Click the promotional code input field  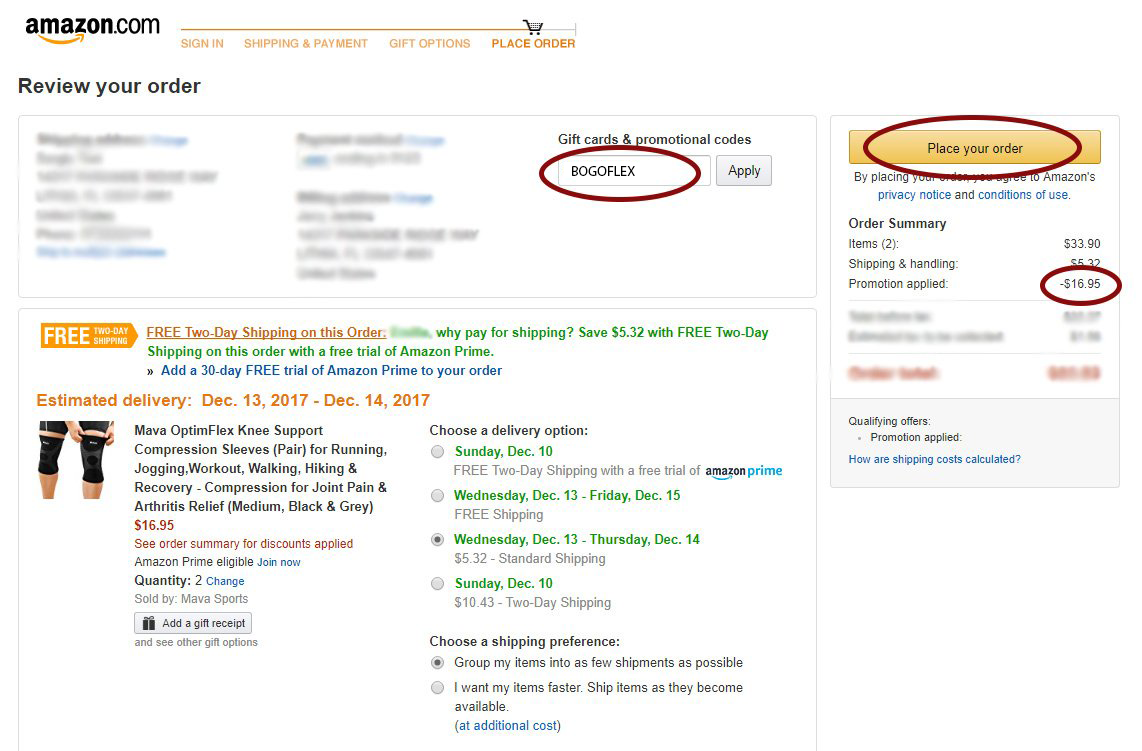click(x=634, y=171)
